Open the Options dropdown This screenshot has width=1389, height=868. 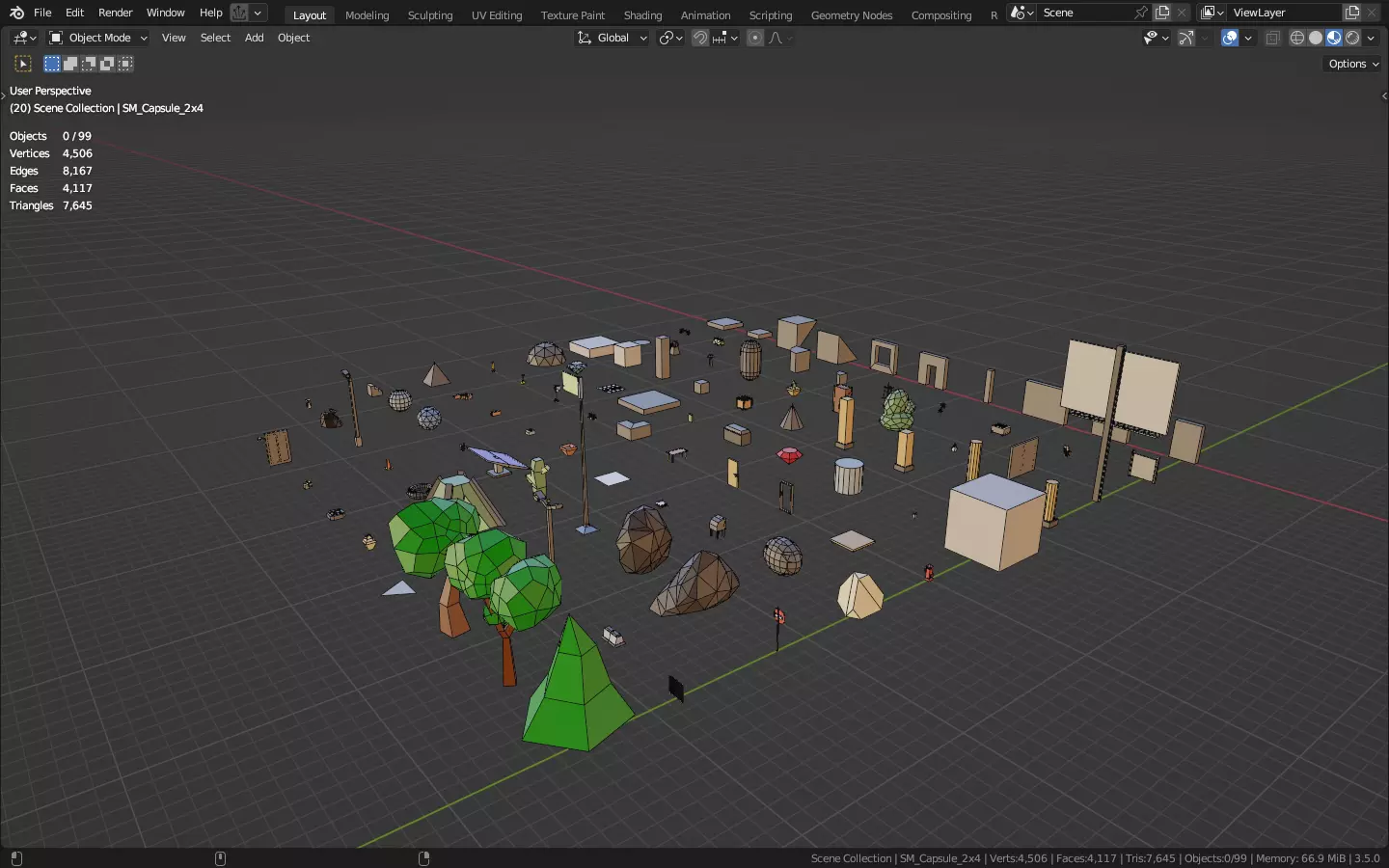tap(1353, 64)
